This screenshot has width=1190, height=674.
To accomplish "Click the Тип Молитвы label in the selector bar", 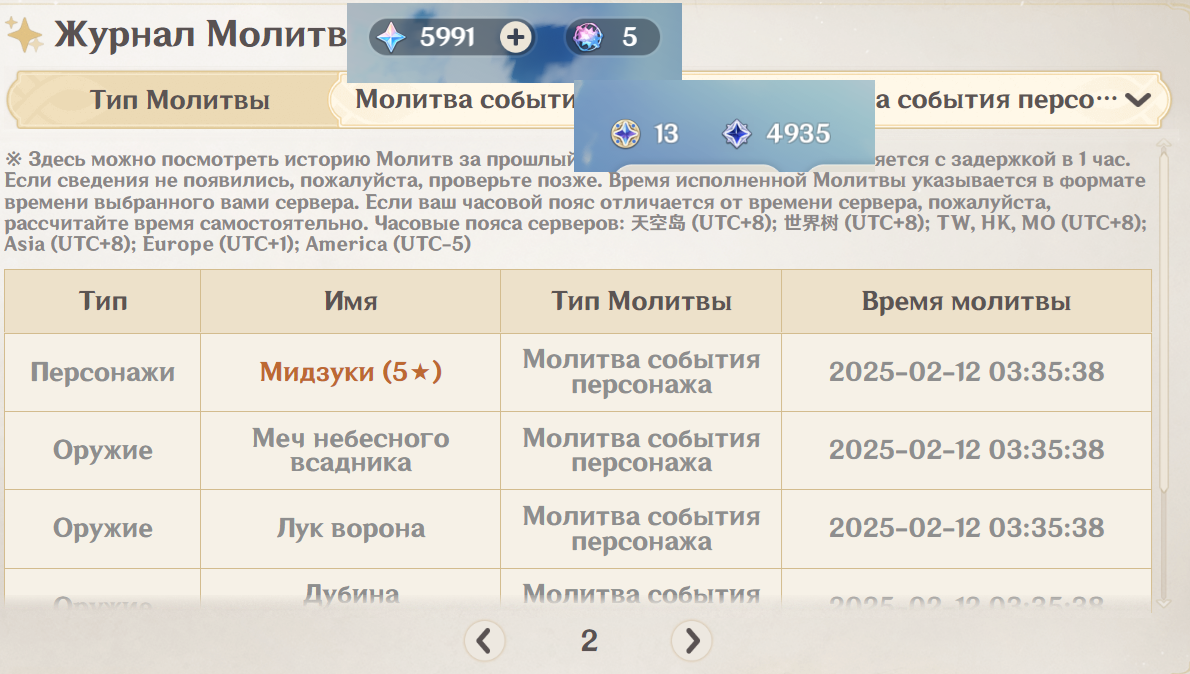I will click(180, 100).
